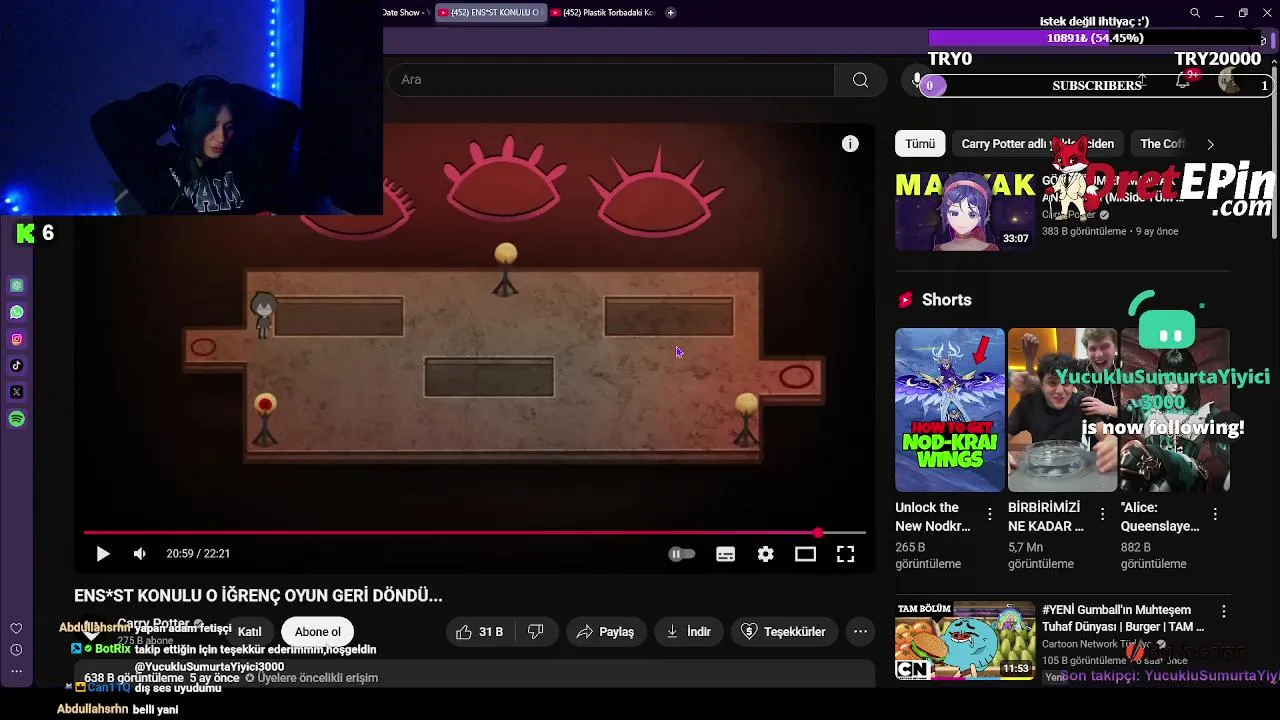Open TikTok in the browser sidebar
The width and height of the screenshot is (1280, 720).
click(17, 366)
